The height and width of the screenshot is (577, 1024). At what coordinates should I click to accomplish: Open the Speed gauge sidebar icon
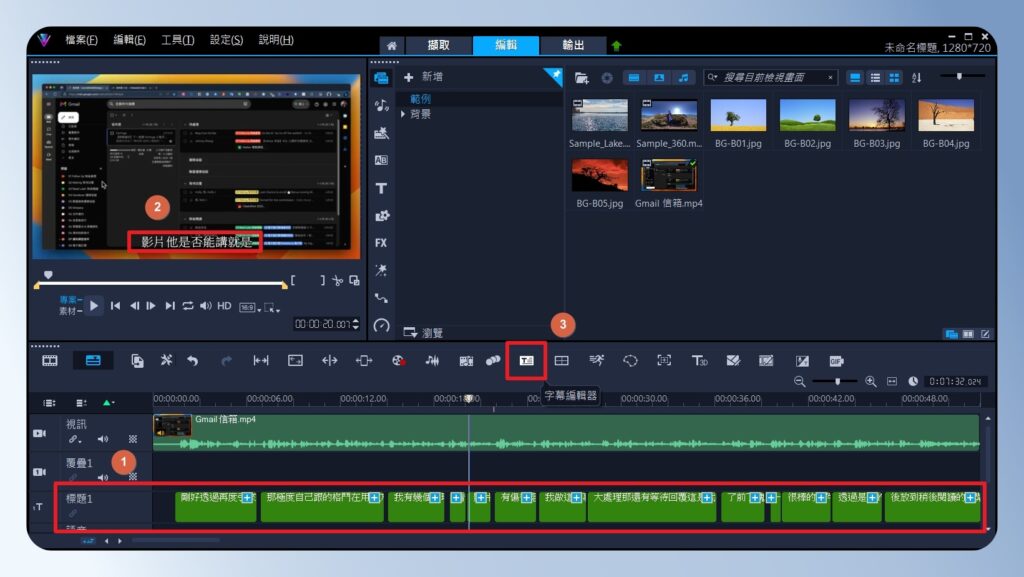381,325
